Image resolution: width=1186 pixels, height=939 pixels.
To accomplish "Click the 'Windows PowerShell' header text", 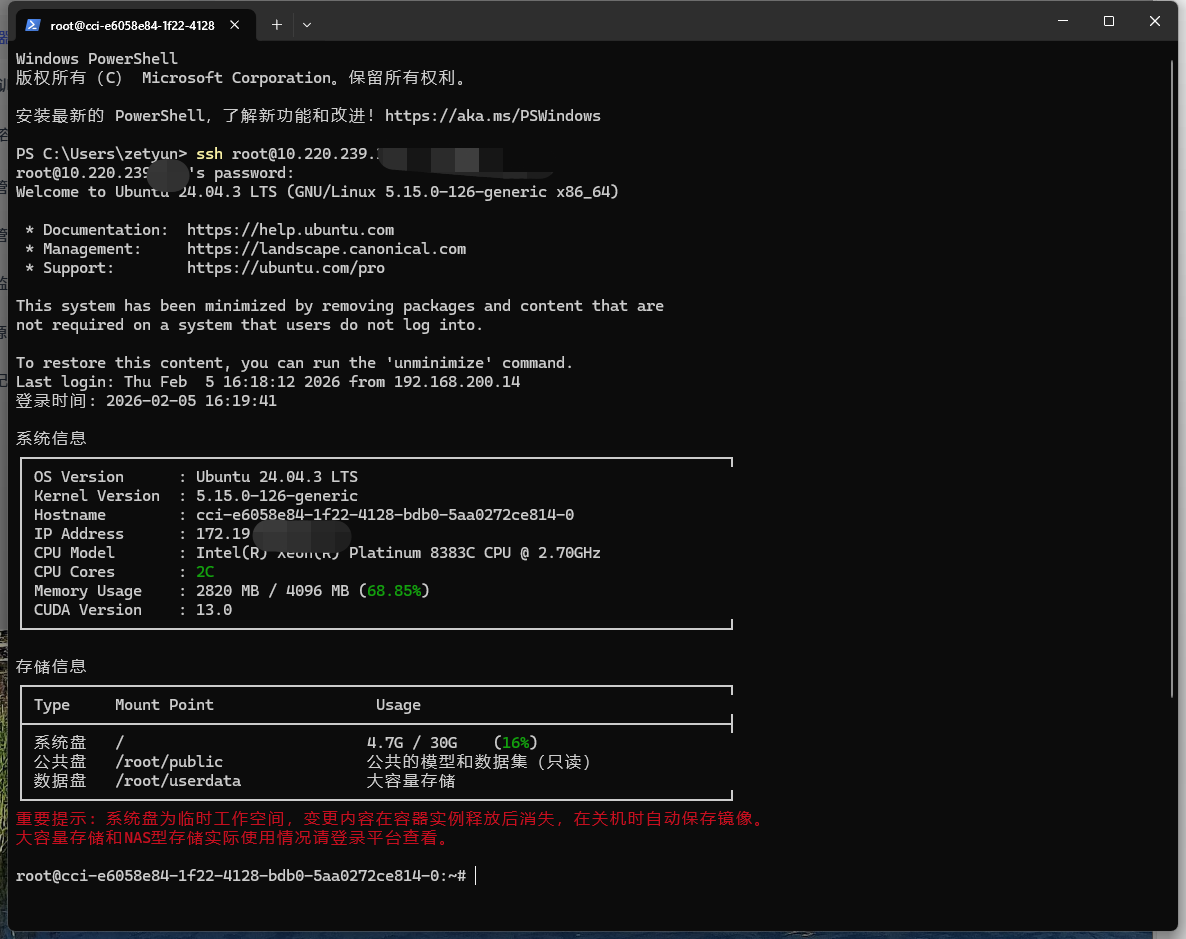I will pyautogui.click(x=97, y=59).
